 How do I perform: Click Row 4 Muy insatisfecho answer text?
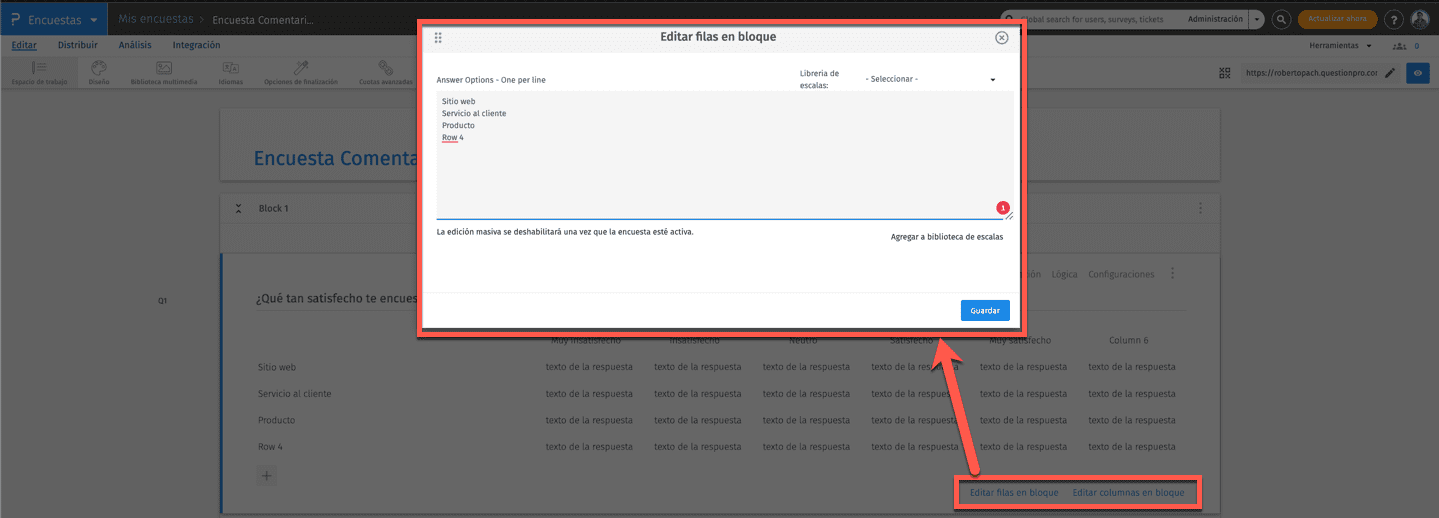click(x=589, y=447)
